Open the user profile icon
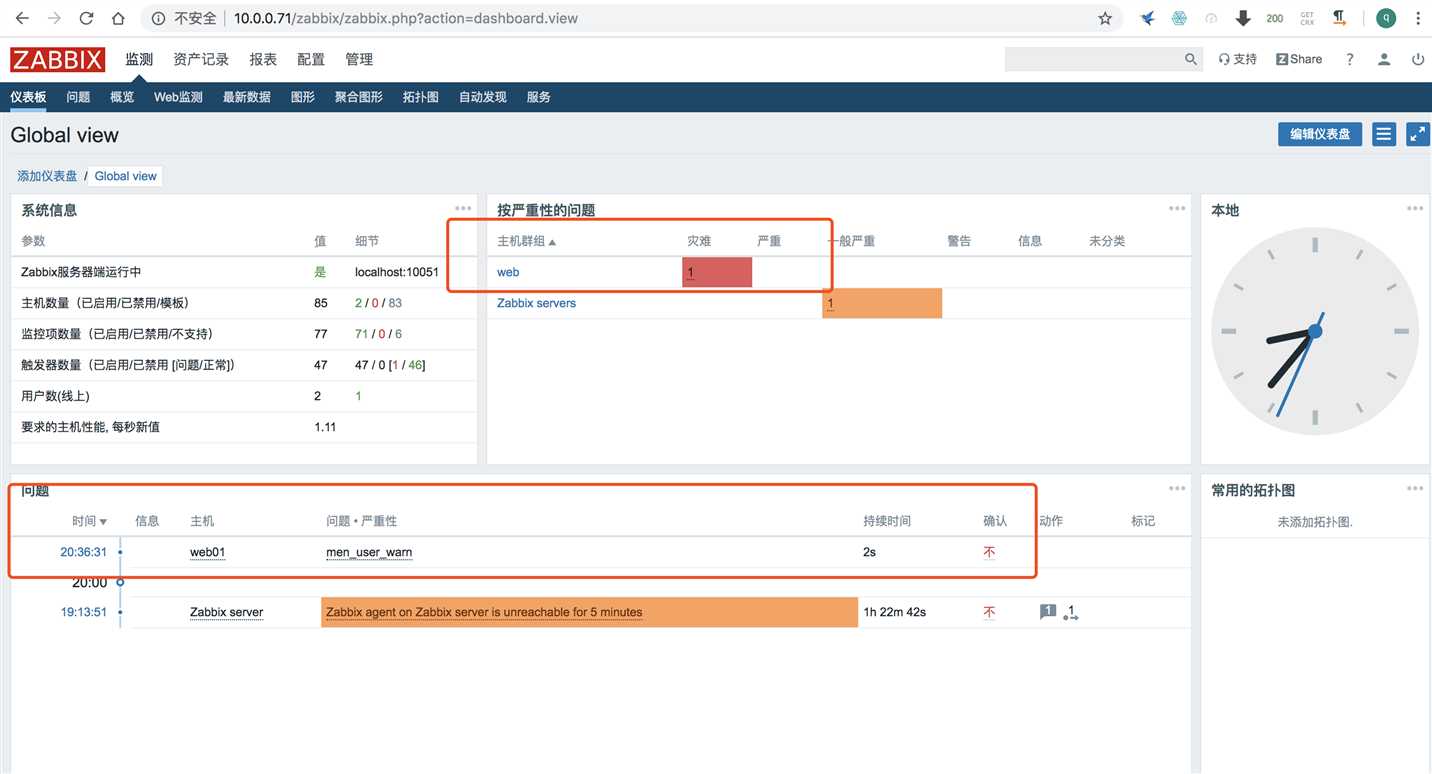1432x774 pixels. (x=1384, y=59)
